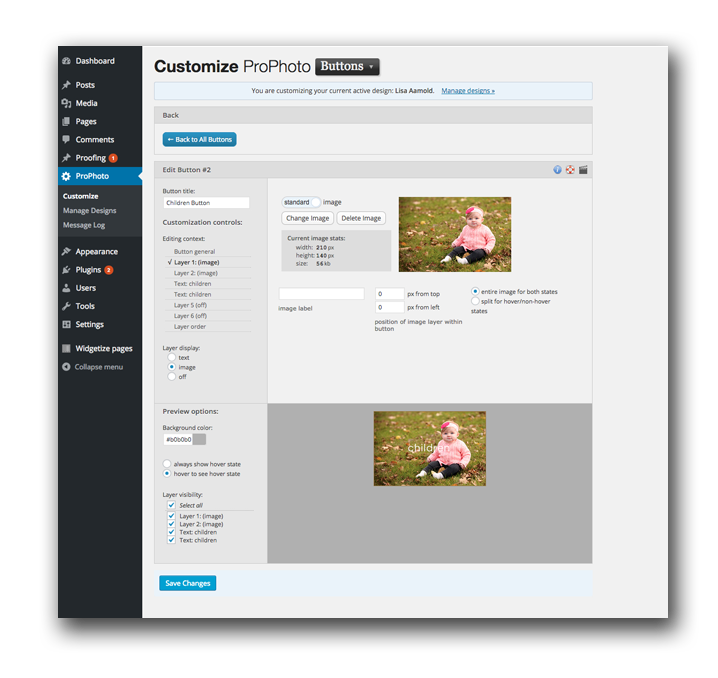Open the Customize submenu item
Screen dimensions: 718x678
pyautogui.click(x=81, y=196)
